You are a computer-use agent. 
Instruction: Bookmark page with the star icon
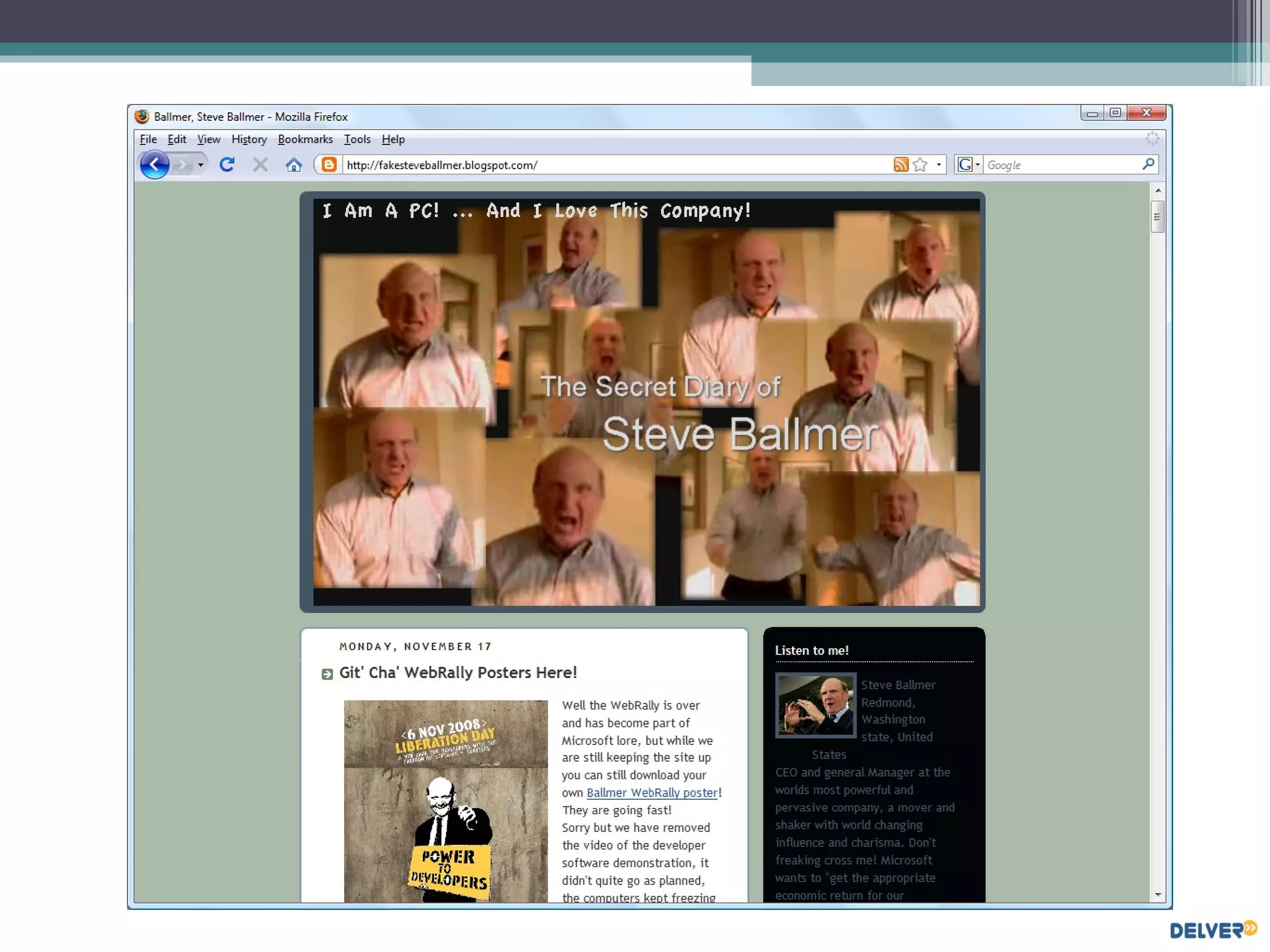pos(920,165)
